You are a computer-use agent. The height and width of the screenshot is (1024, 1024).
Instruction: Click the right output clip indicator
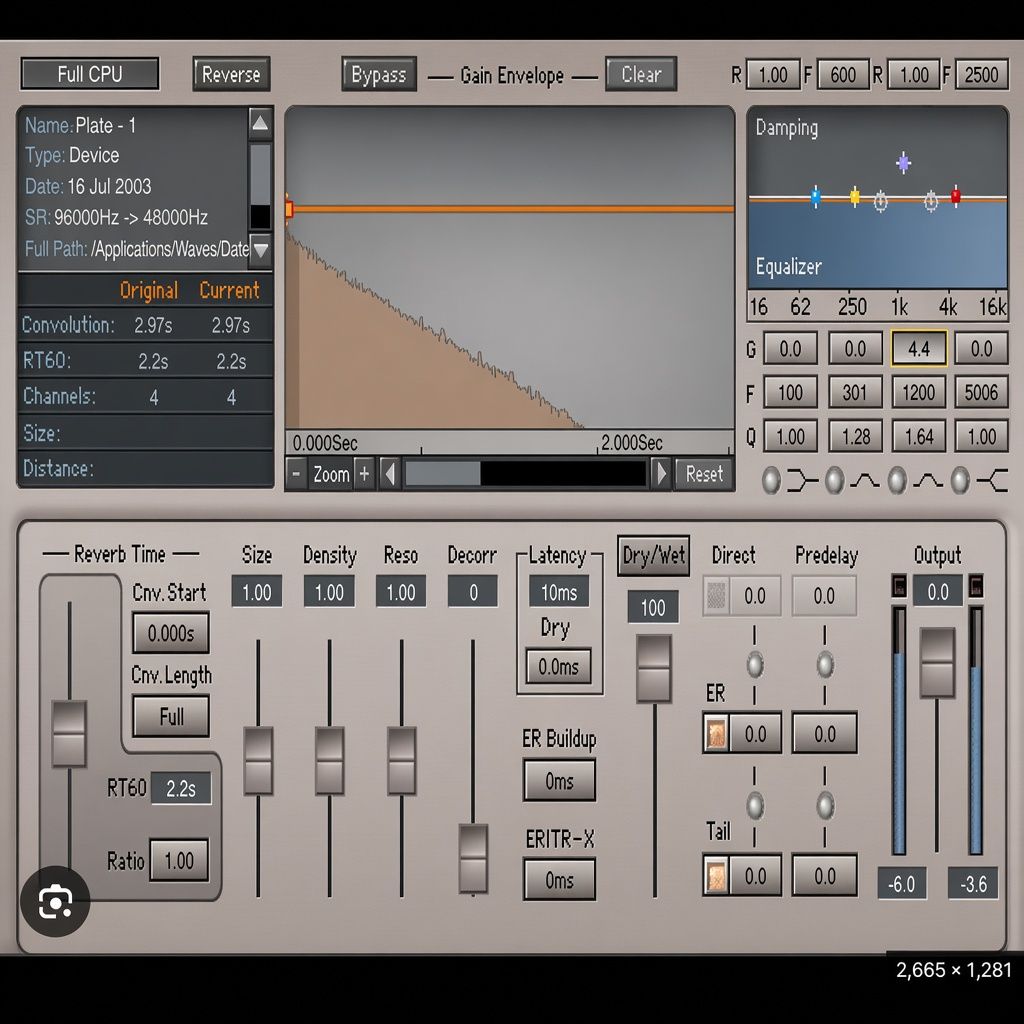pos(976,586)
